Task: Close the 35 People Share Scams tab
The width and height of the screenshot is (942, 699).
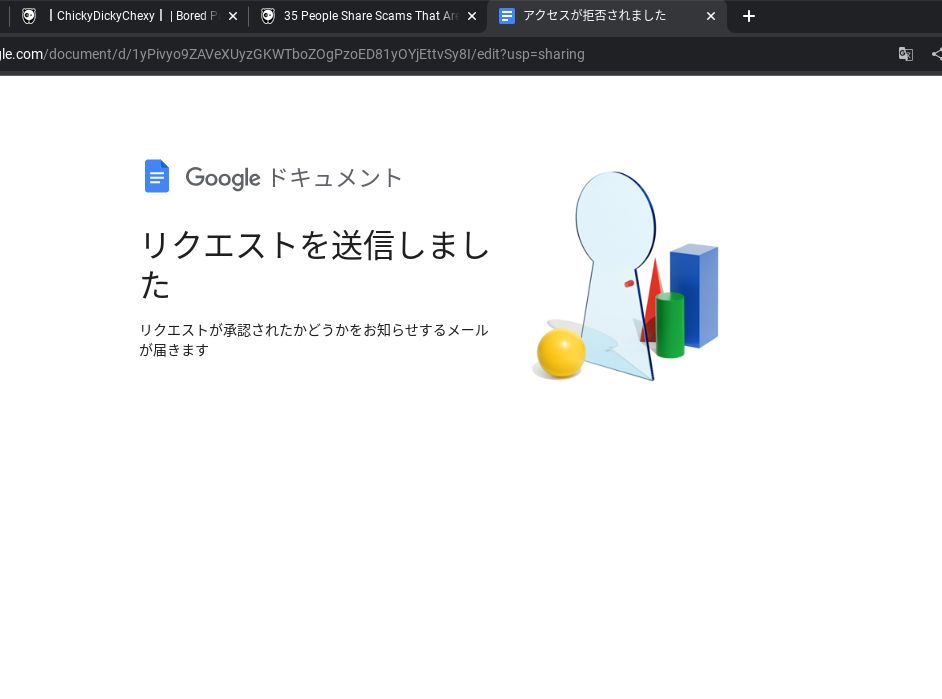Action: point(472,16)
